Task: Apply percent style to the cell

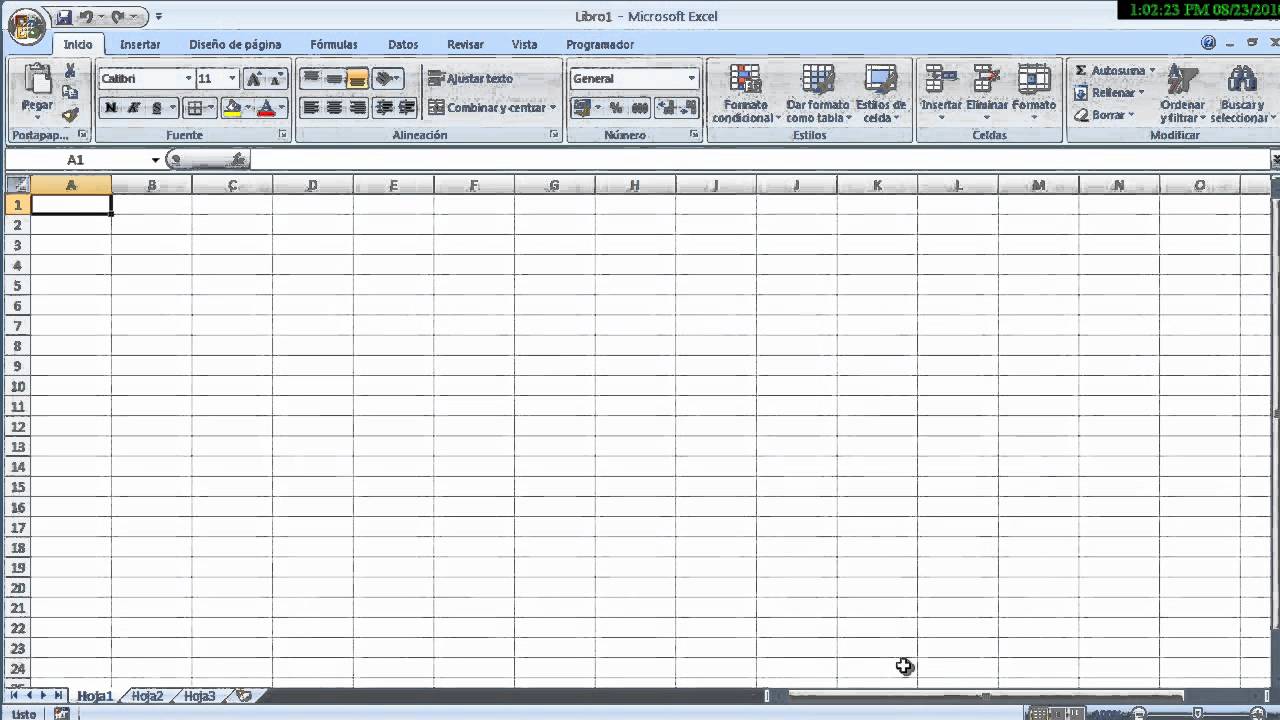Action: pyautogui.click(x=616, y=108)
